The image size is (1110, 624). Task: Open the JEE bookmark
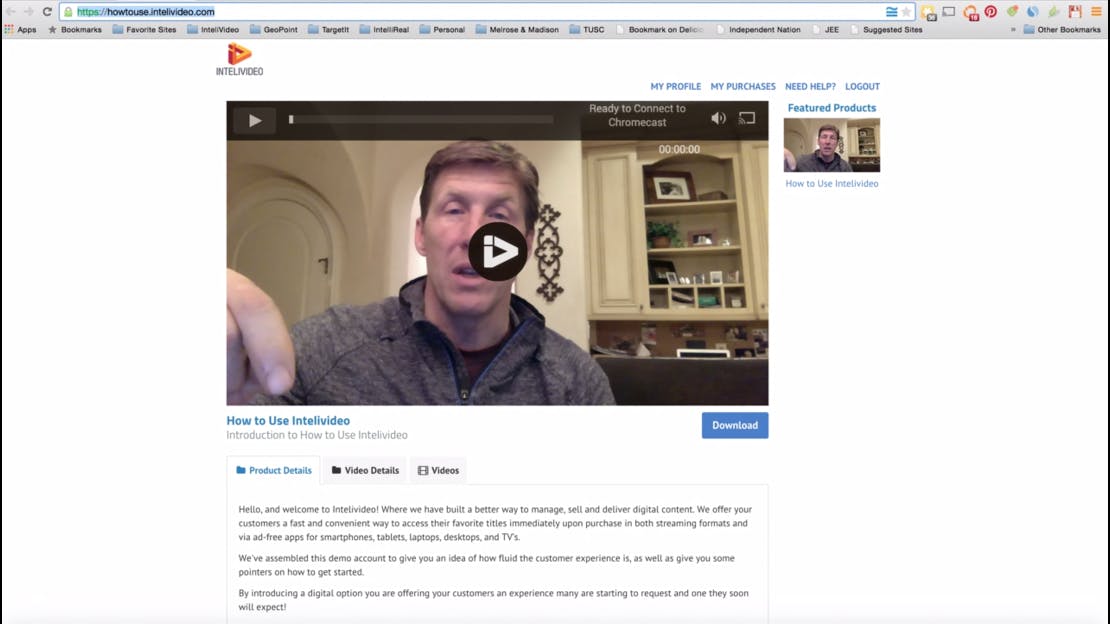825,30
